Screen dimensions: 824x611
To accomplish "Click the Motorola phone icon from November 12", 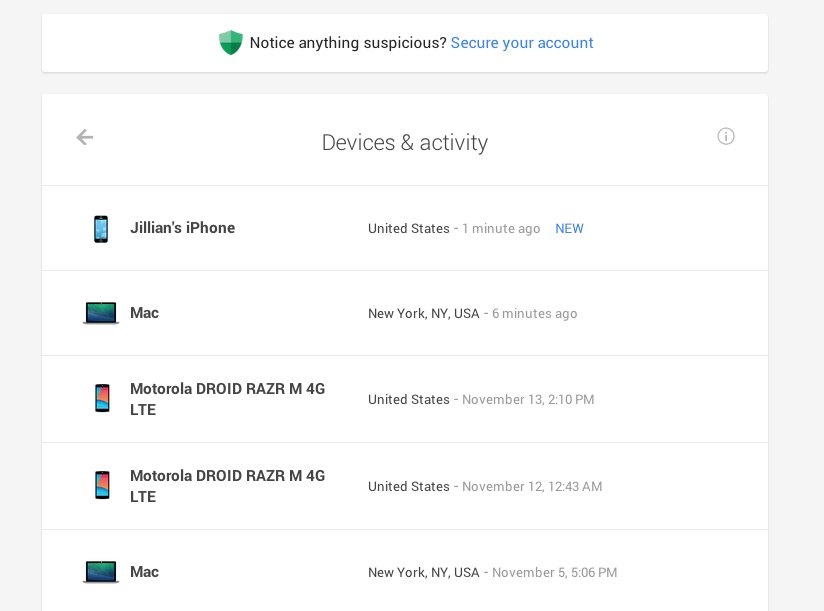I will pyautogui.click(x=100, y=486).
